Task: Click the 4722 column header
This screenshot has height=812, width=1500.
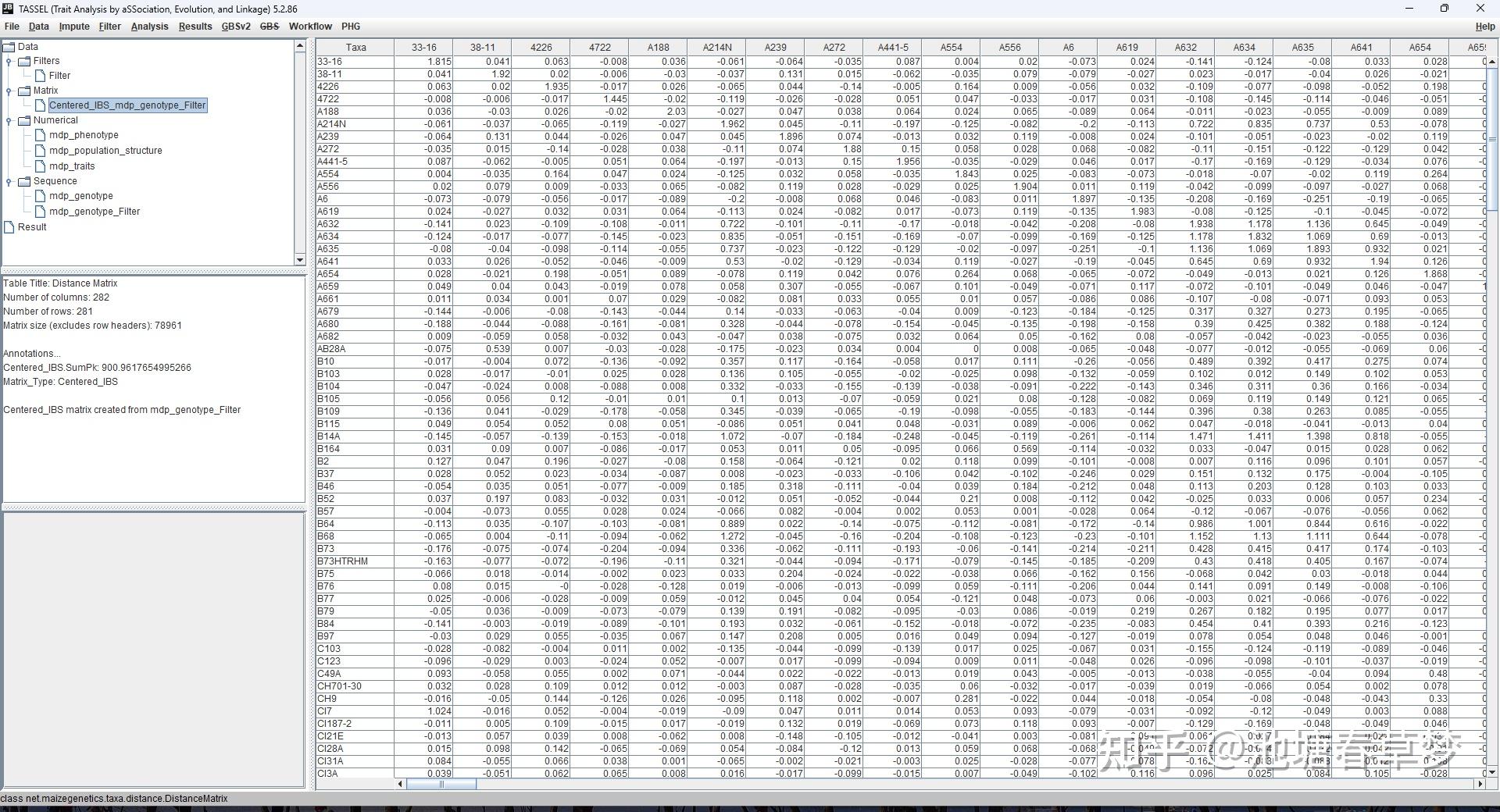Action: pyautogui.click(x=600, y=48)
